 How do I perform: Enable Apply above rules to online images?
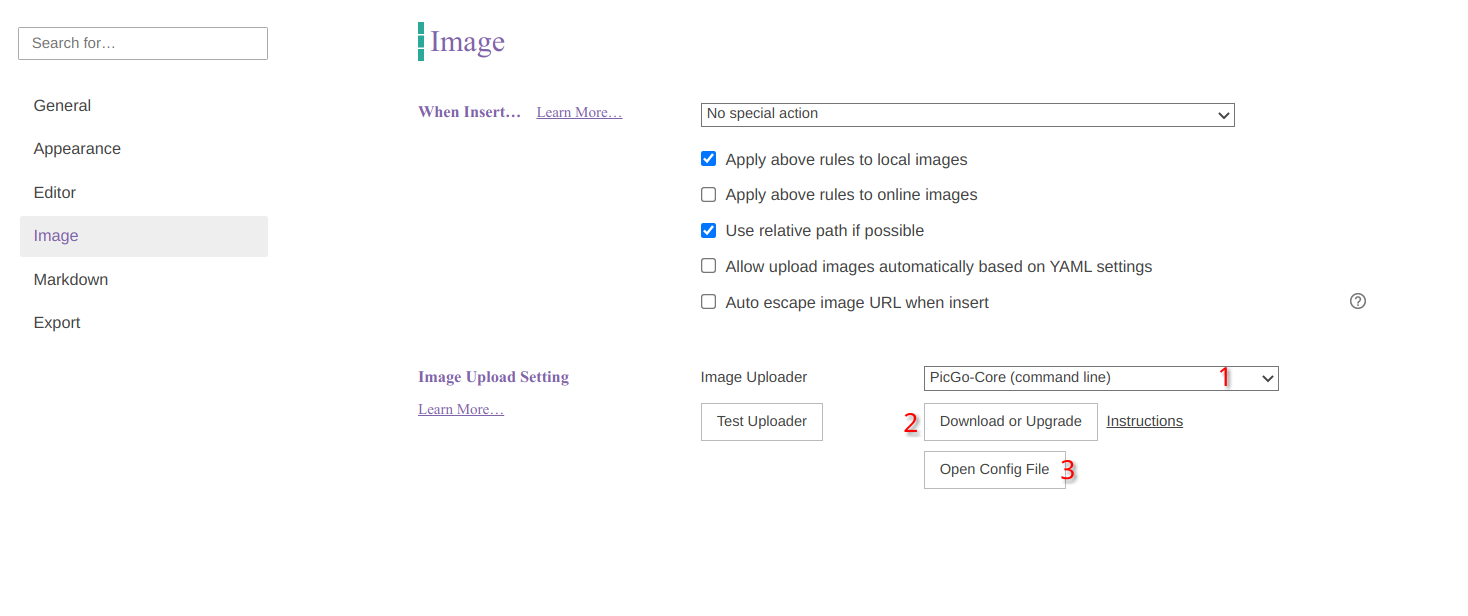tap(708, 194)
